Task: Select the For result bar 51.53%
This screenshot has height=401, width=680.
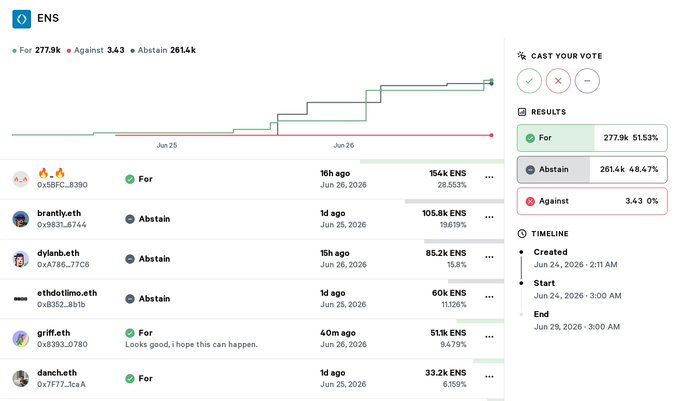Action: point(592,138)
